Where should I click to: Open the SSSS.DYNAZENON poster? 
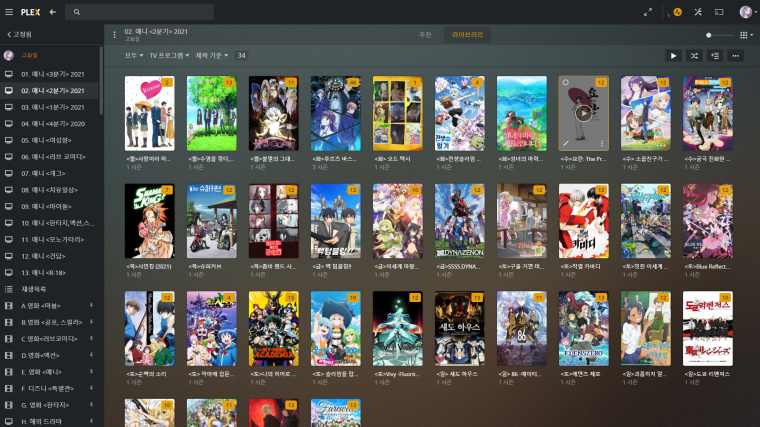tap(459, 221)
